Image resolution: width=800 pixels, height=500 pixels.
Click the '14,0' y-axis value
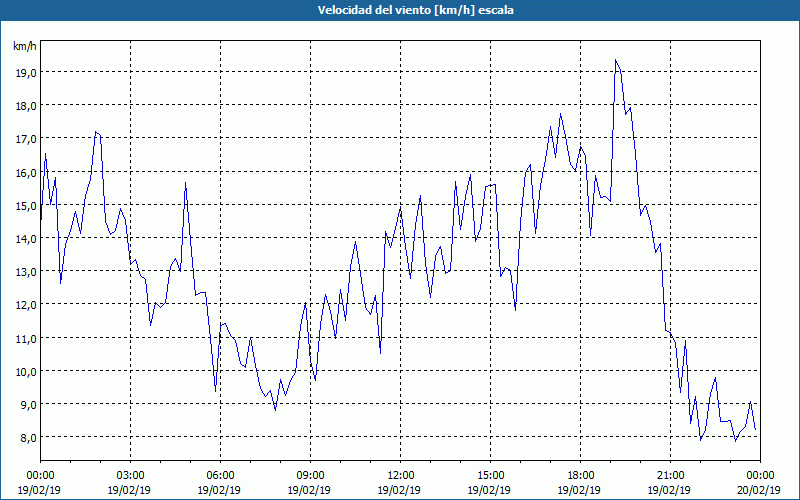pyautogui.click(x=26, y=239)
